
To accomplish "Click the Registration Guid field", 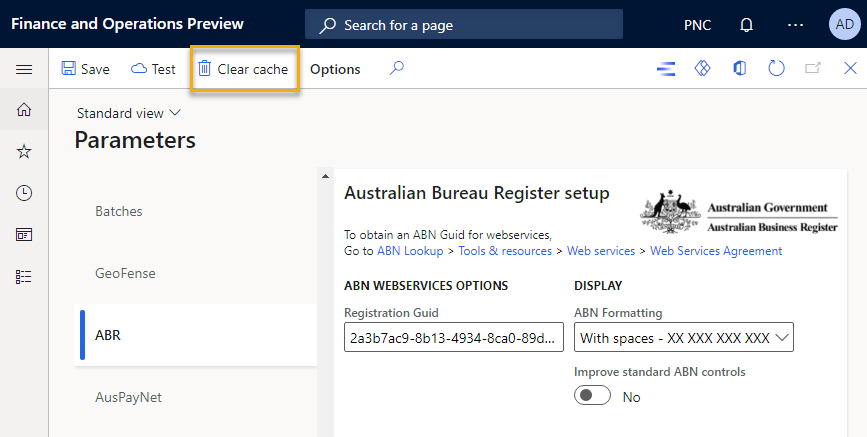I will 454,337.
